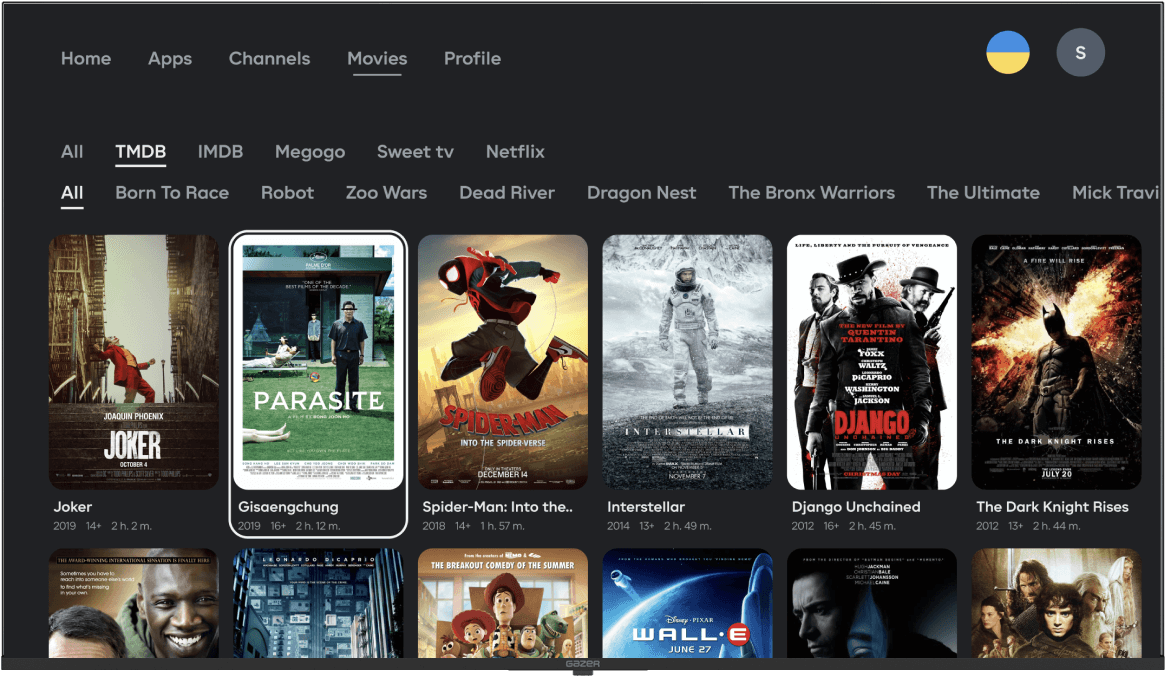Open The Bronx Warriors collection

tap(812, 193)
